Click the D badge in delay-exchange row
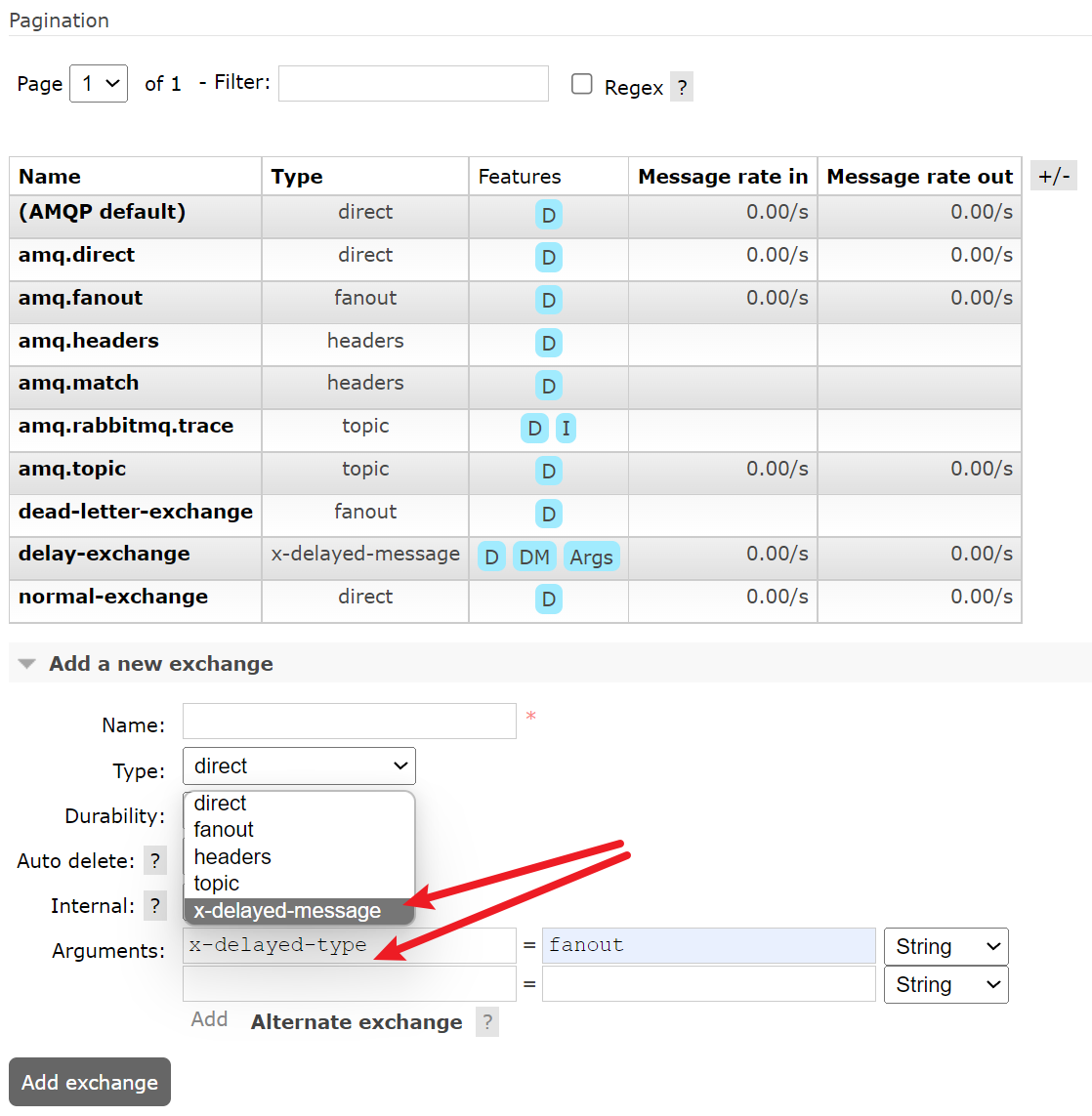The width and height of the screenshot is (1092, 1116). [x=491, y=557]
